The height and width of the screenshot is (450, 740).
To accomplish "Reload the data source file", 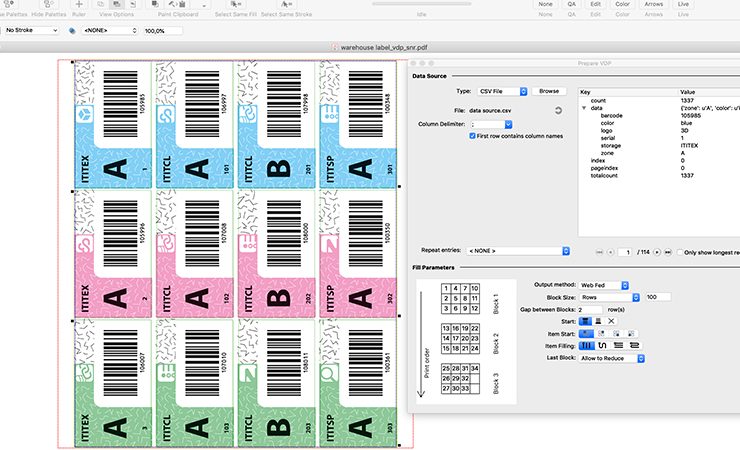I will coord(558,110).
